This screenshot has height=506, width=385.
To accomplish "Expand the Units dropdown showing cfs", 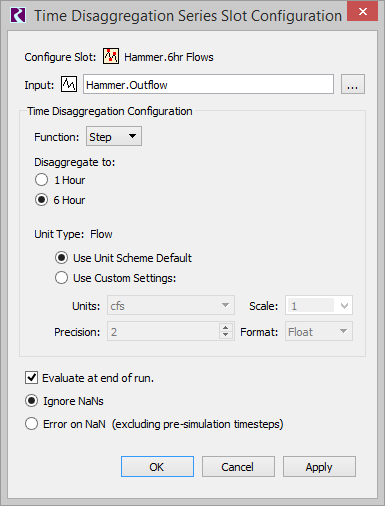I will point(171,305).
